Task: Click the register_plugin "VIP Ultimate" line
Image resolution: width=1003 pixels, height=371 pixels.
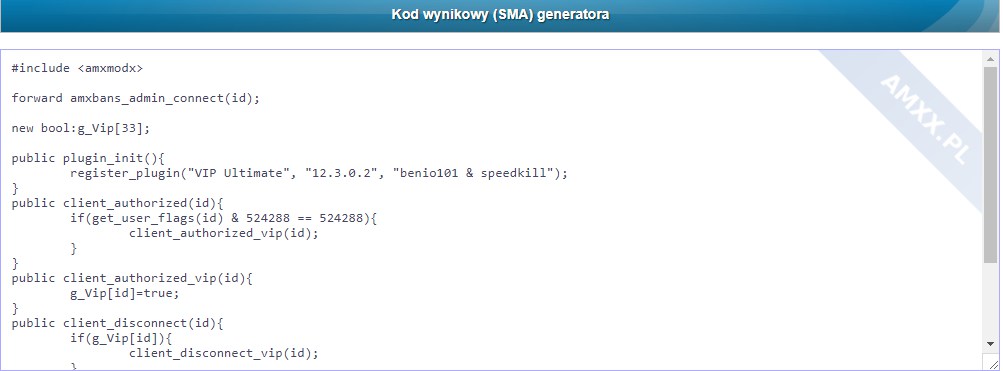Action: tap(319, 173)
